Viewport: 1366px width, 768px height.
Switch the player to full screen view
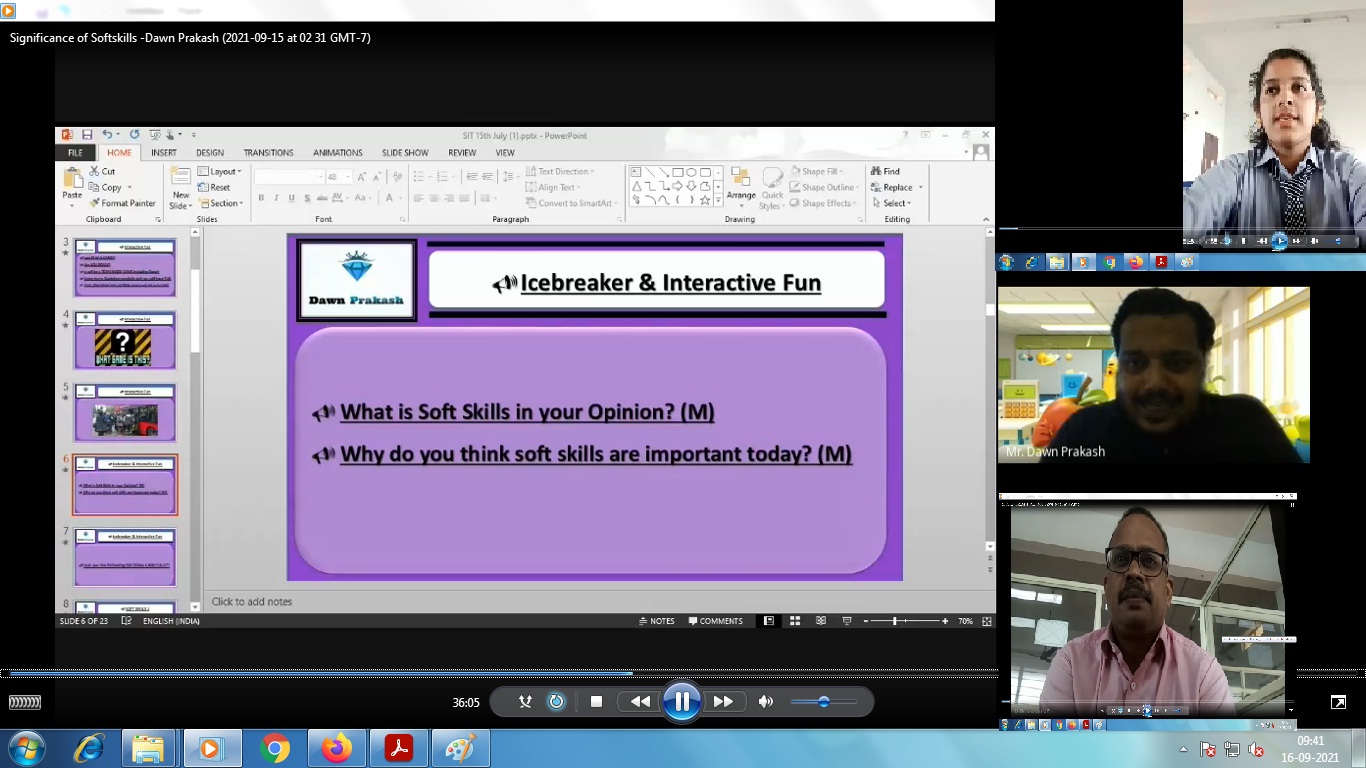pos(1338,702)
